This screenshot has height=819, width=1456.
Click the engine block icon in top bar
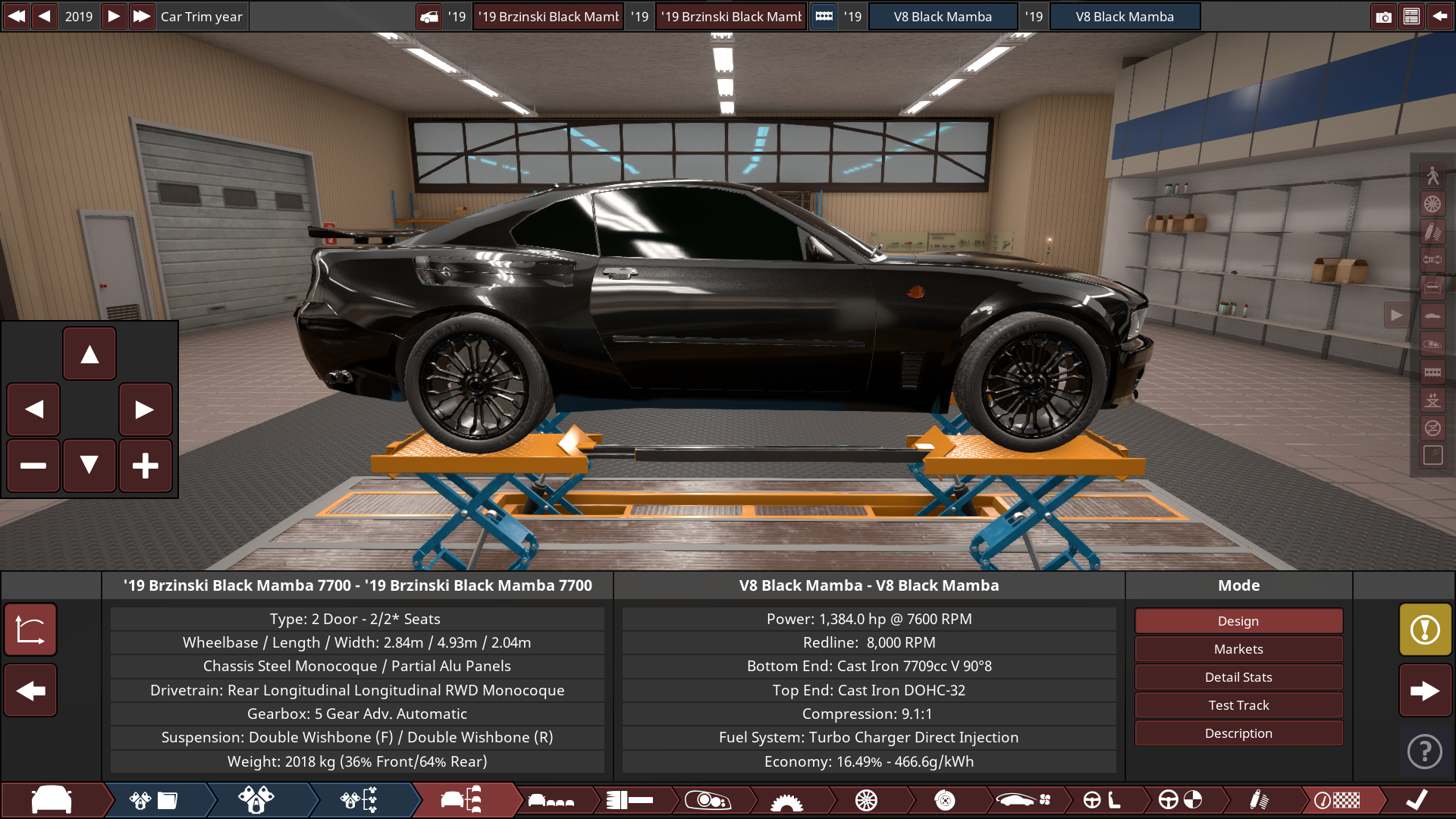point(824,17)
